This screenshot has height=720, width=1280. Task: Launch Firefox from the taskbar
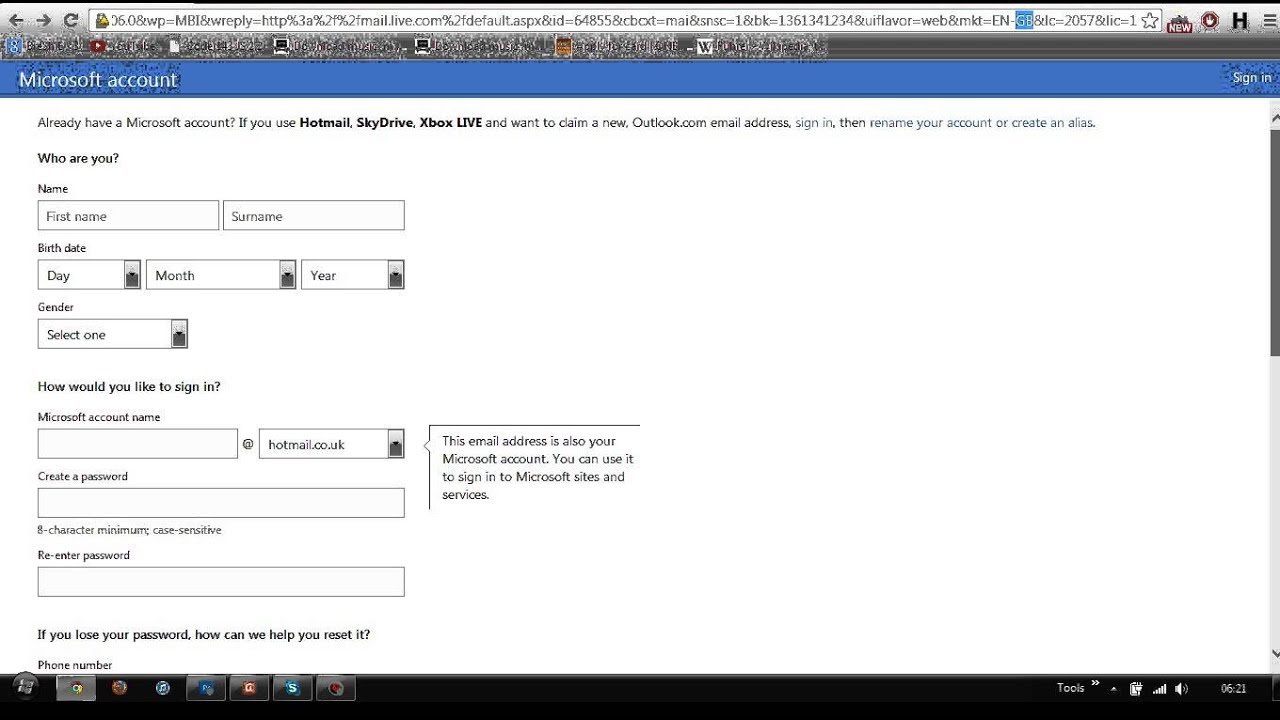(120, 688)
